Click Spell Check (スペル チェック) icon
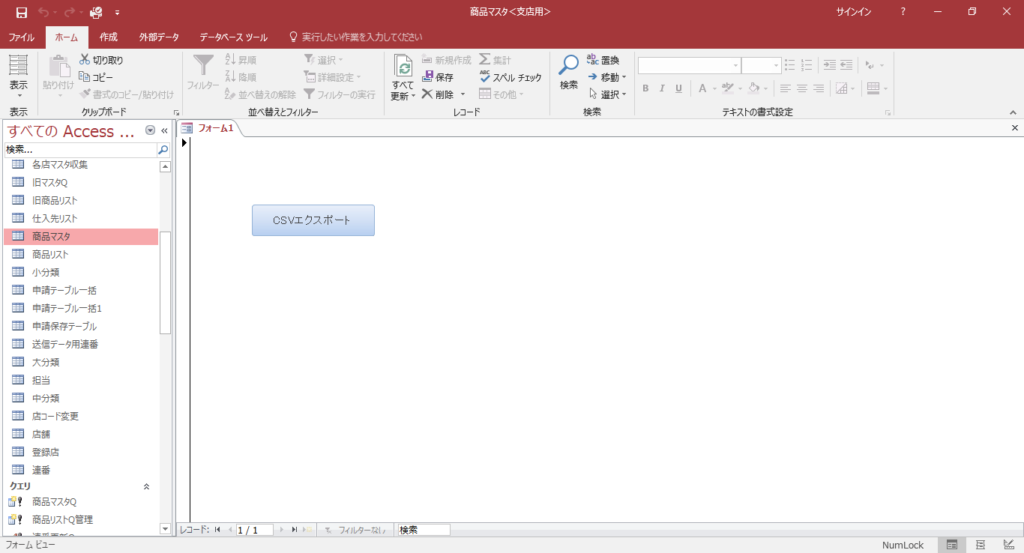 click(485, 76)
